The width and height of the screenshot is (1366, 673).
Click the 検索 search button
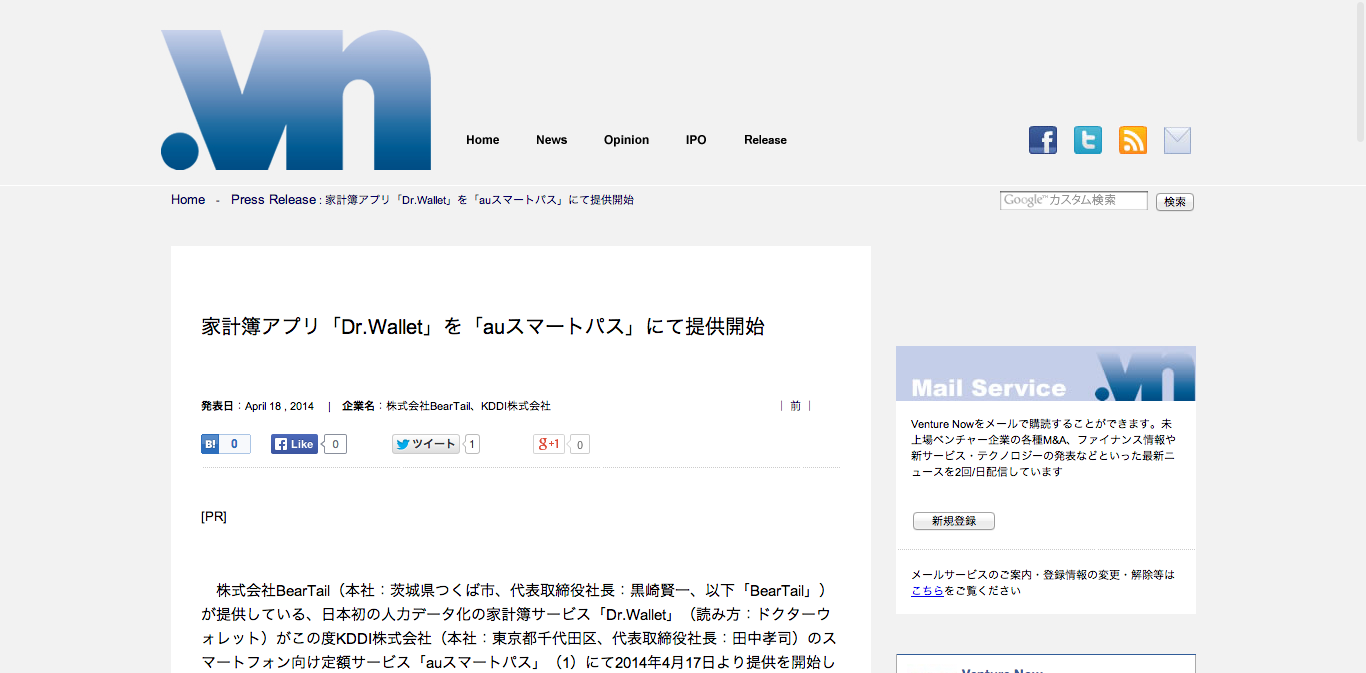1175,202
